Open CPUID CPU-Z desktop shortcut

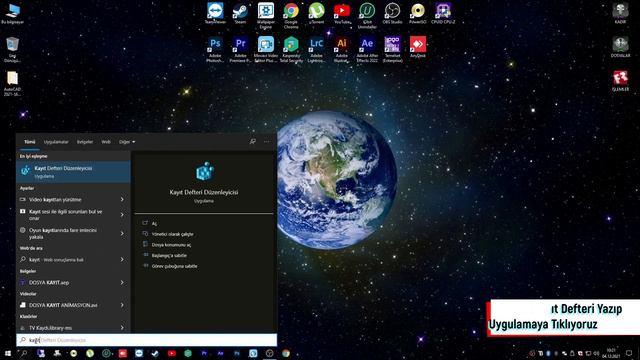click(x=443, y=13)
